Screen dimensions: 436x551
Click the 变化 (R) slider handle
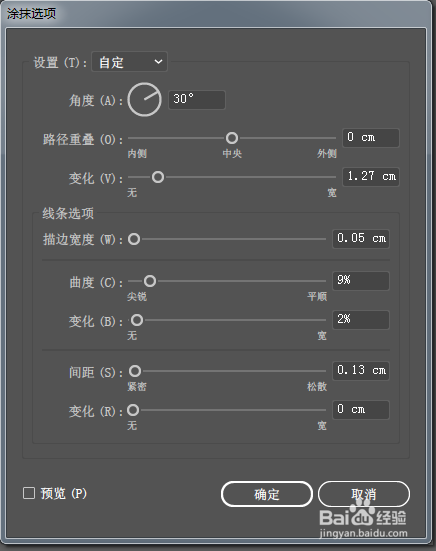point(133,410)
